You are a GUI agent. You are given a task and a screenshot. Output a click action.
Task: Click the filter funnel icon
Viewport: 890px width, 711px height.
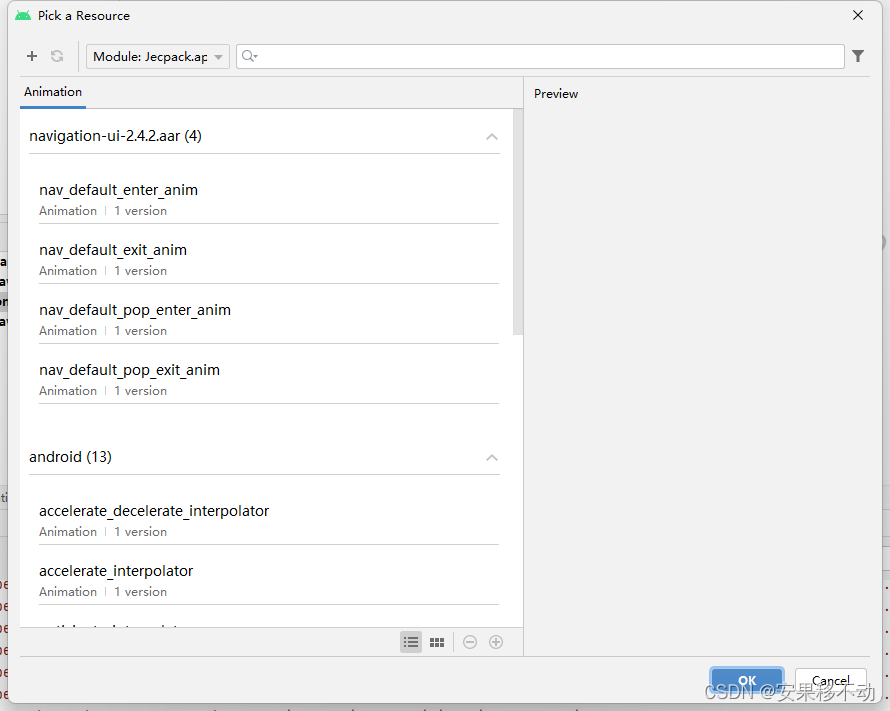pyautogui.click(x=858, y=56)
